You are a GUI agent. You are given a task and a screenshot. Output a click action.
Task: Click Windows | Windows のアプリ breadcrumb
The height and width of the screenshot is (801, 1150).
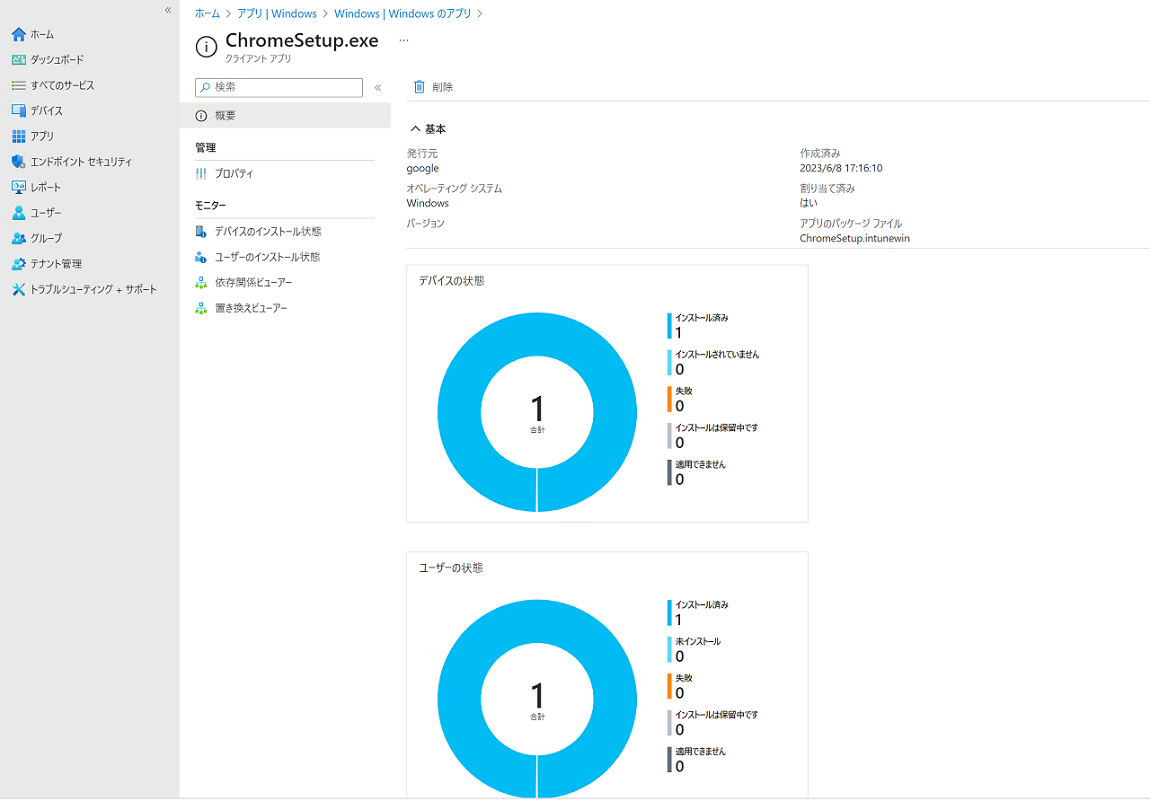tap(404, 14)
